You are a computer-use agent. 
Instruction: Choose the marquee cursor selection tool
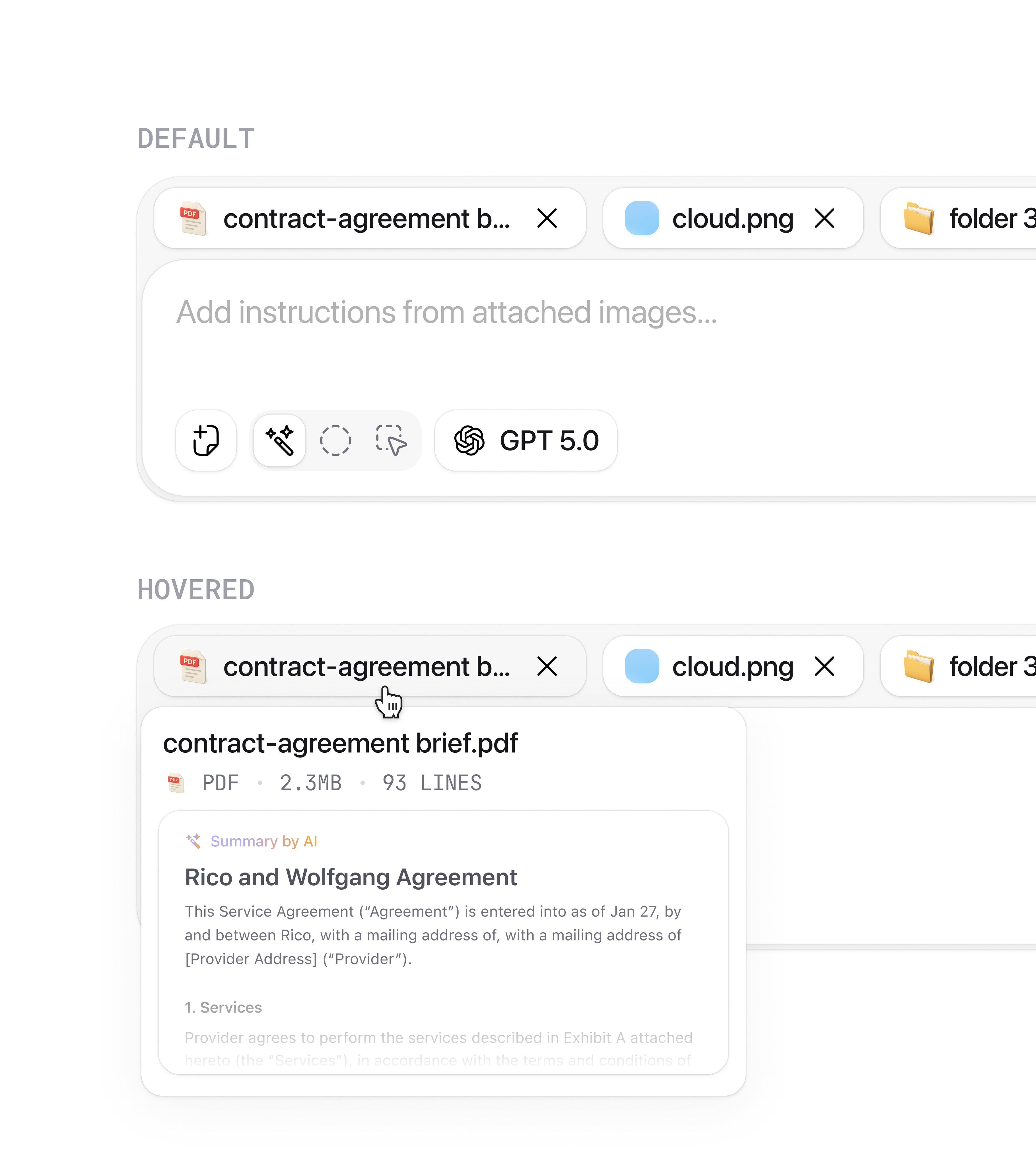[391, 440]
